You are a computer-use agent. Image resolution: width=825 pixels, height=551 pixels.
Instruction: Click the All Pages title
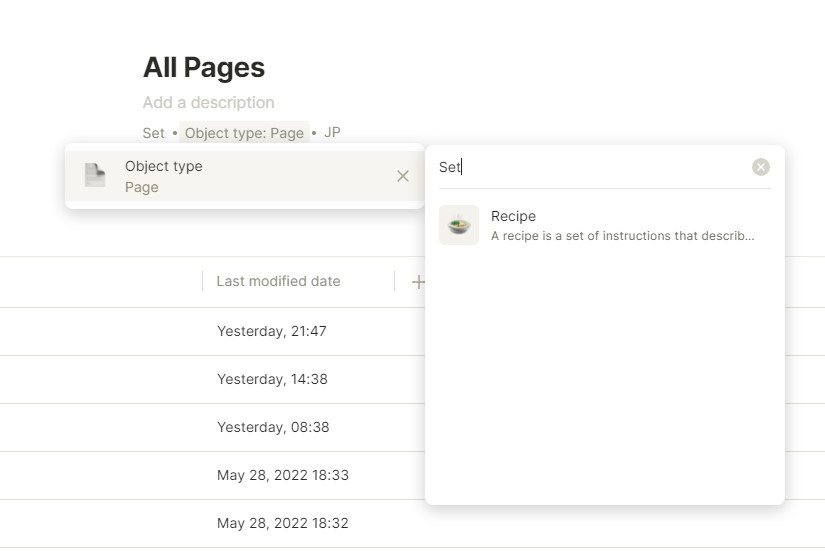click(x=204, y=67)
